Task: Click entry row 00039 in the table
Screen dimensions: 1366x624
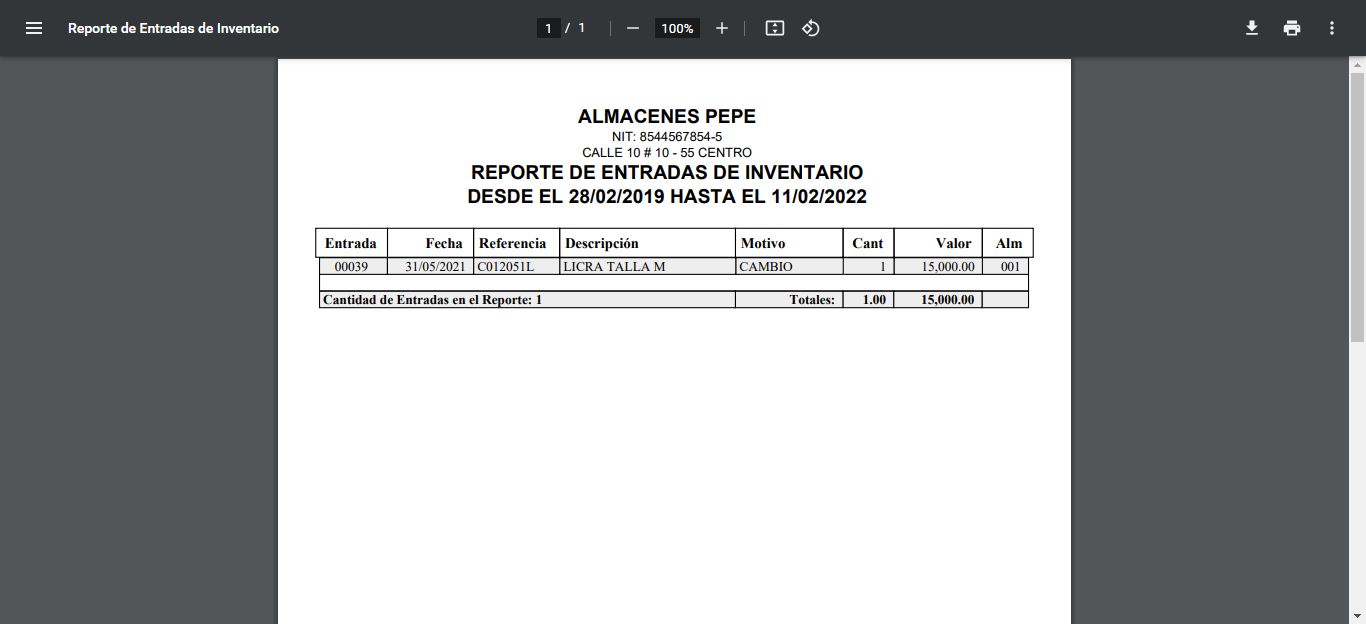Action: click(350, 266)
